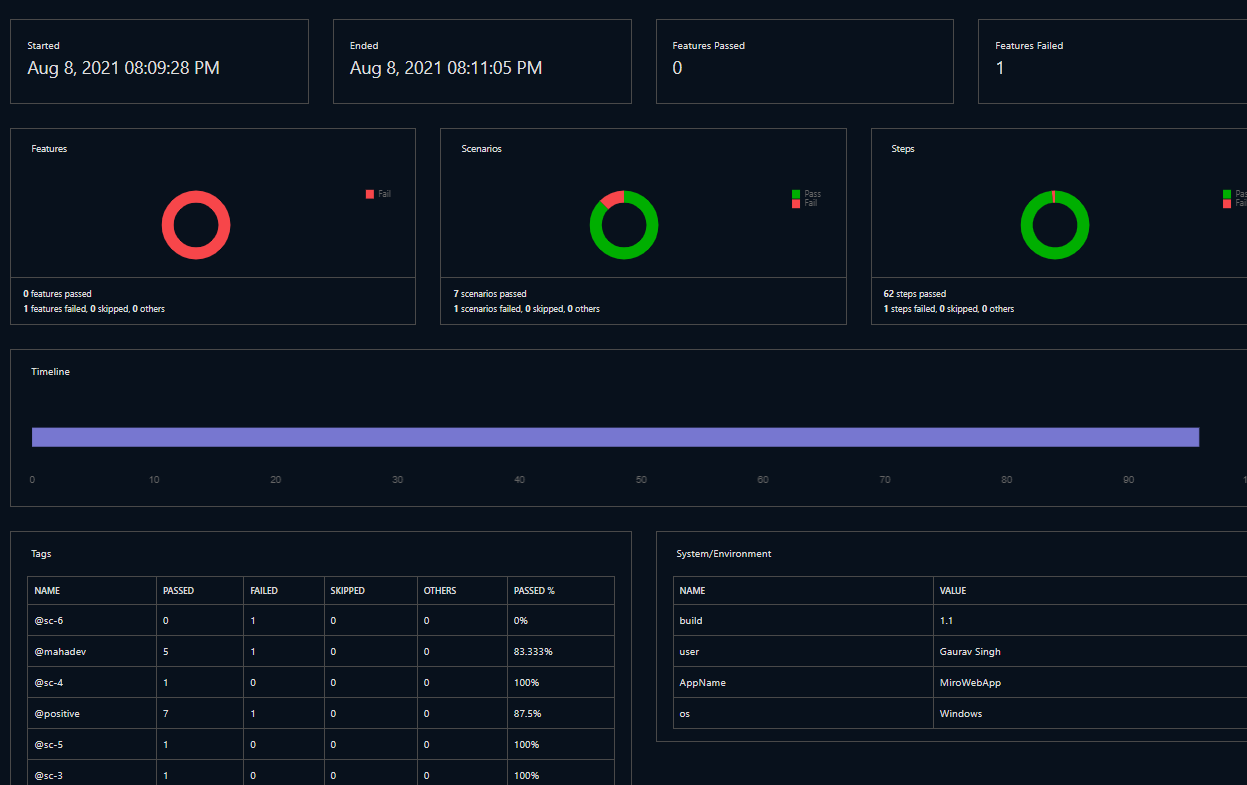Click the PASSED column header in Tags table

pyautogui.click(x=178, y=591)
